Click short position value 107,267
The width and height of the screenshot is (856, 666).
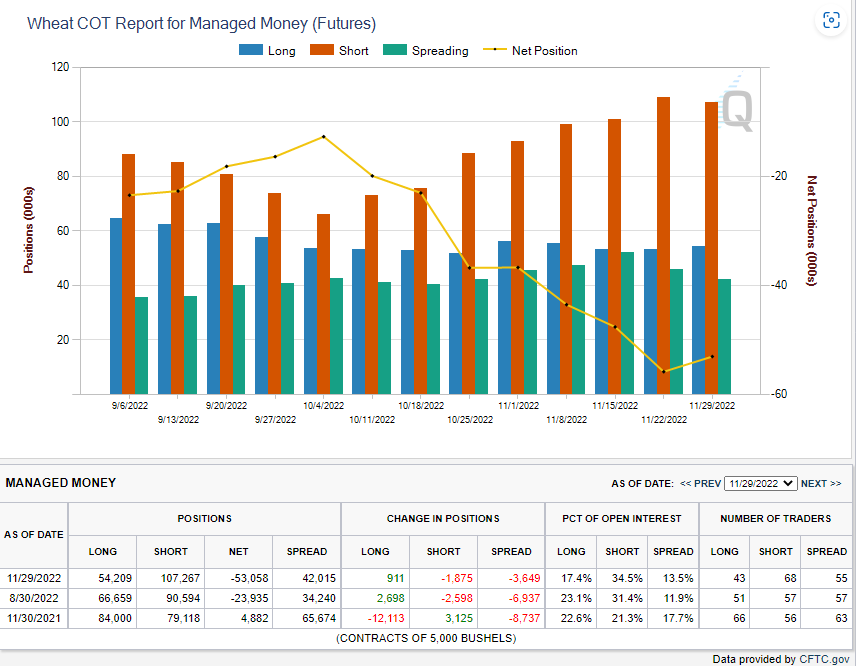click(x=180, y=578)
